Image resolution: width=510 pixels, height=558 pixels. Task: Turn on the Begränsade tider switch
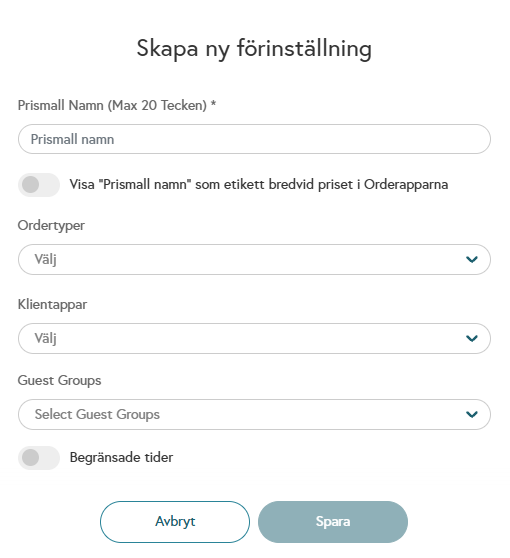[x=39, y=458]
